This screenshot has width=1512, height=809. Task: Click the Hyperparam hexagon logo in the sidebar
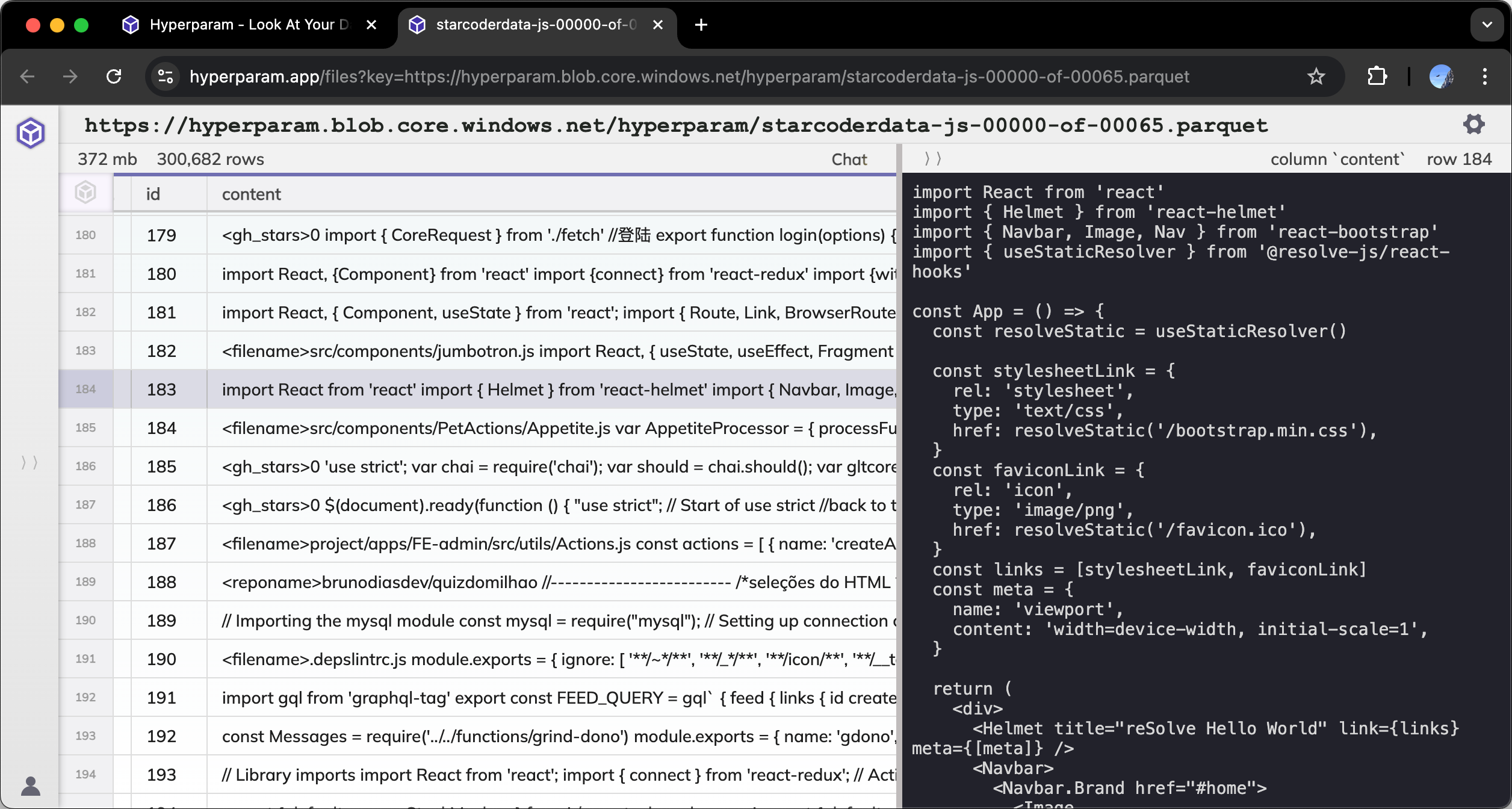click(x=30, y=132)
